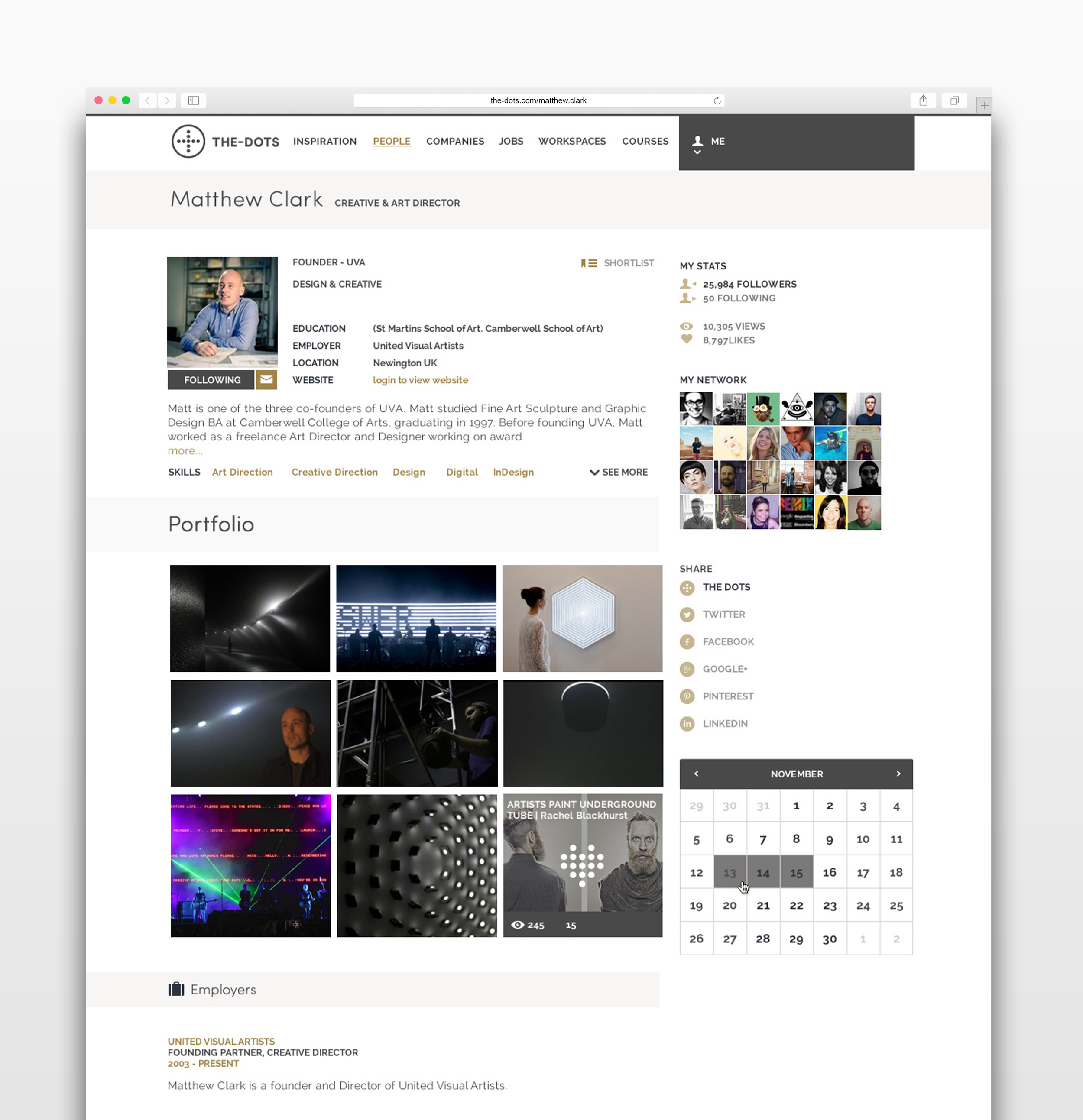Click the InDesign skill link
1083x1120 pixels.
(x=513, y=472)
